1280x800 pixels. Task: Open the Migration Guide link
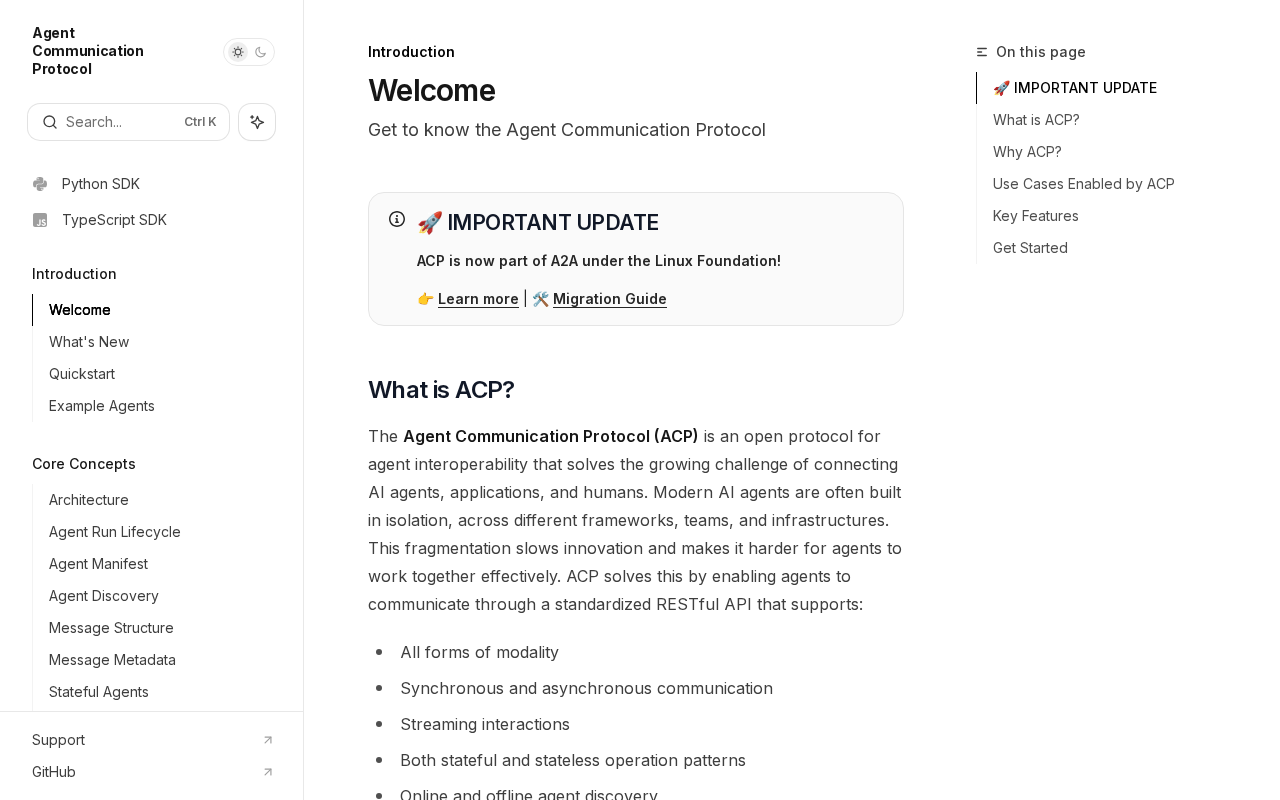[x=609, y=299]
